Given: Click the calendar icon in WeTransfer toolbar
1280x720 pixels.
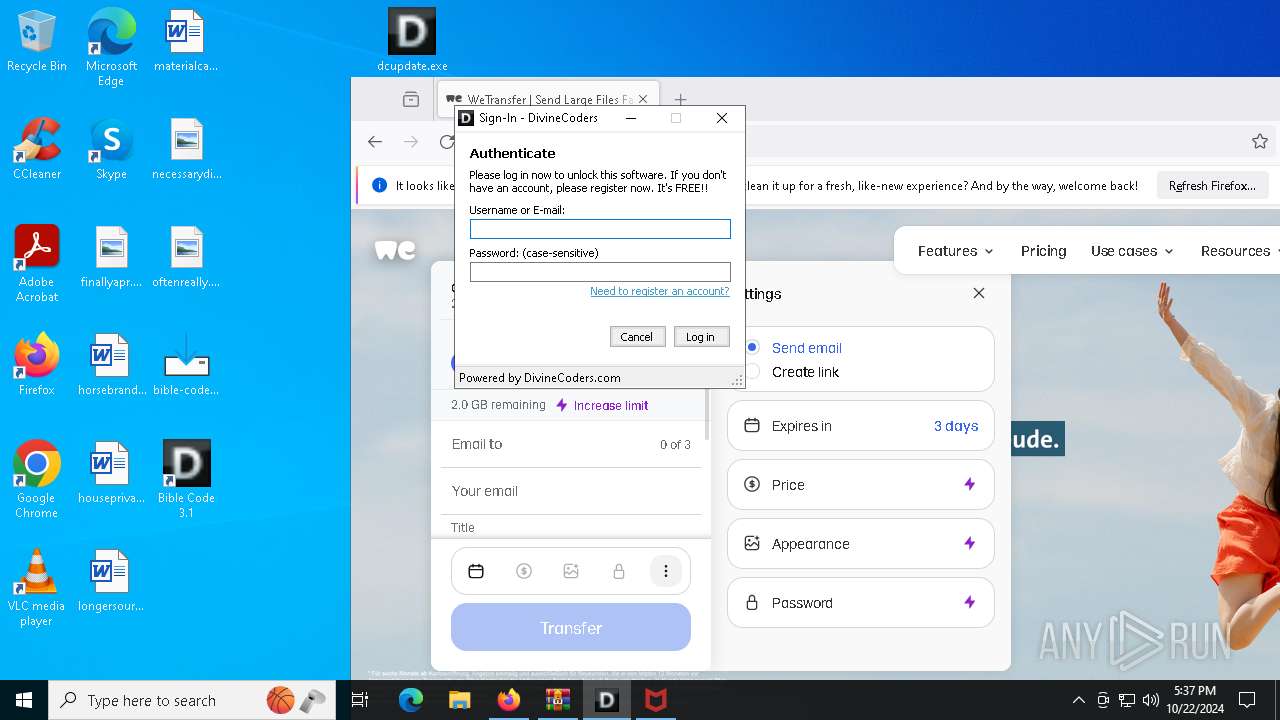Looking at the screenshot, I should [476, 571].
